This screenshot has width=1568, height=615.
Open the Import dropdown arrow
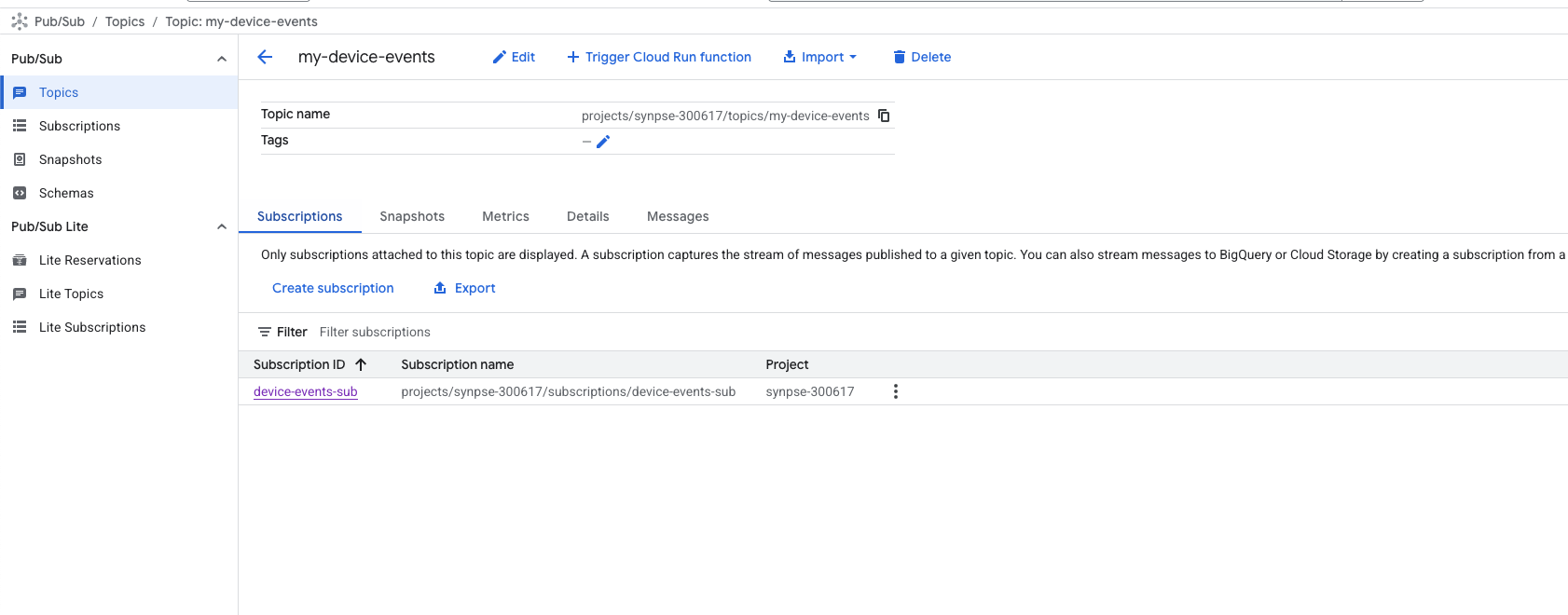(x=853, y=57)
